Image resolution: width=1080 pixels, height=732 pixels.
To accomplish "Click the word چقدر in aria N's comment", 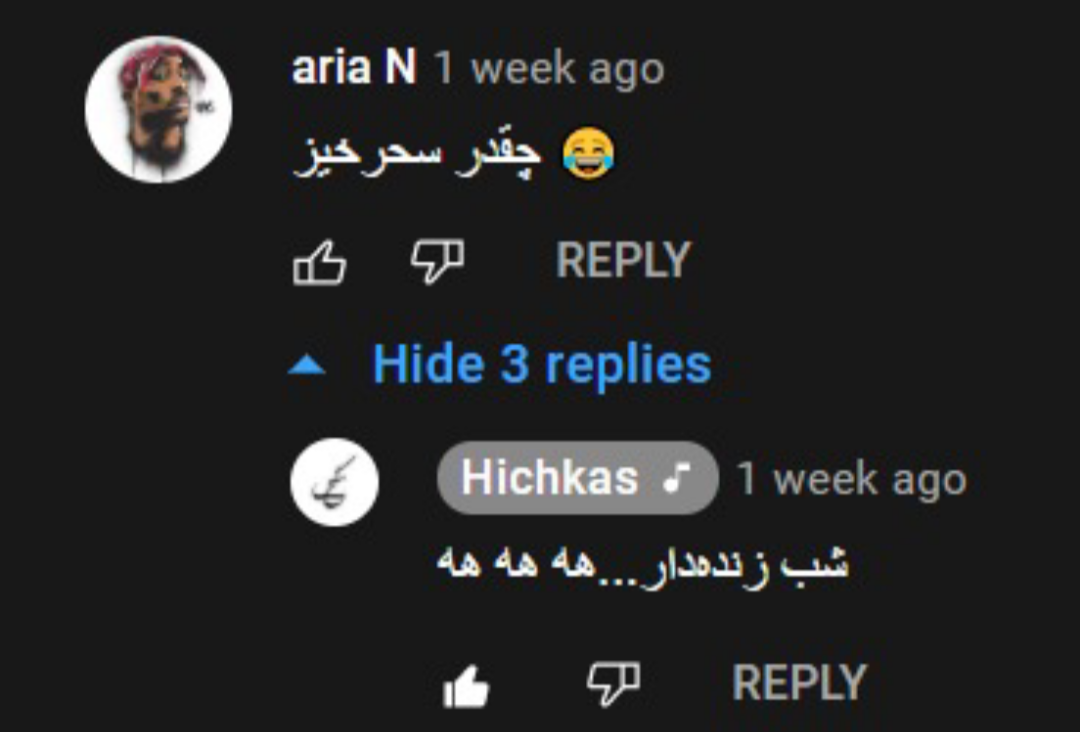I will [x=499, y=153].
